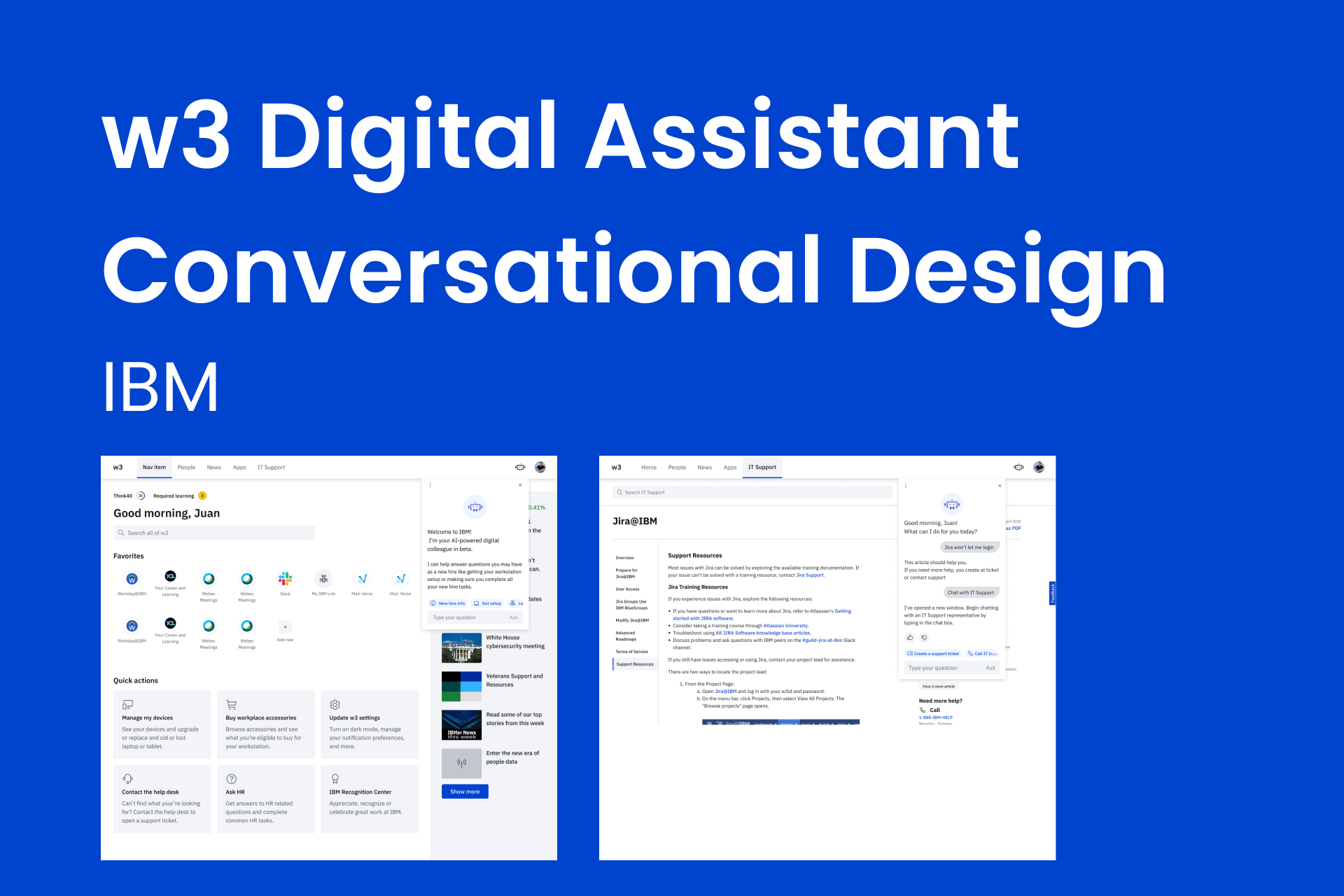Focus the Search all of w3 field
This screenshot has width=1344, height=896.
(214, 533)
